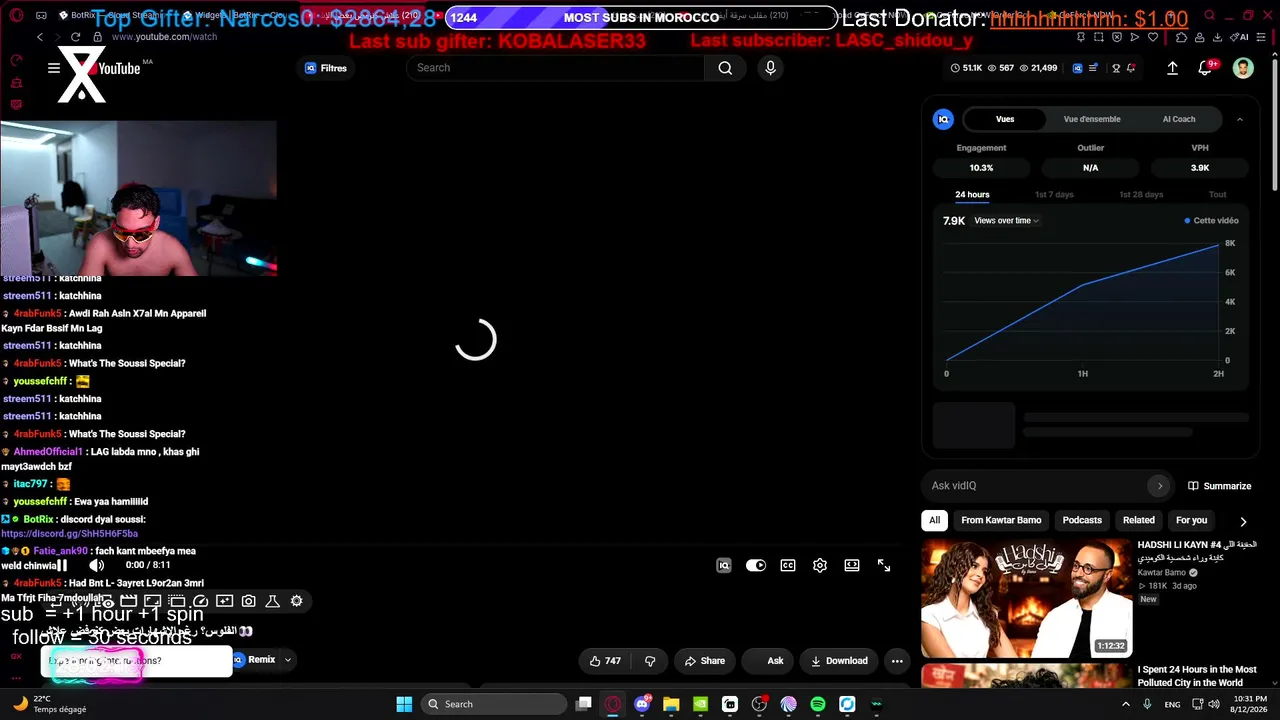Select the Vues tab in vidIQ
The height and width of the screenshot is (720, 1280).
click(1005, 119)
